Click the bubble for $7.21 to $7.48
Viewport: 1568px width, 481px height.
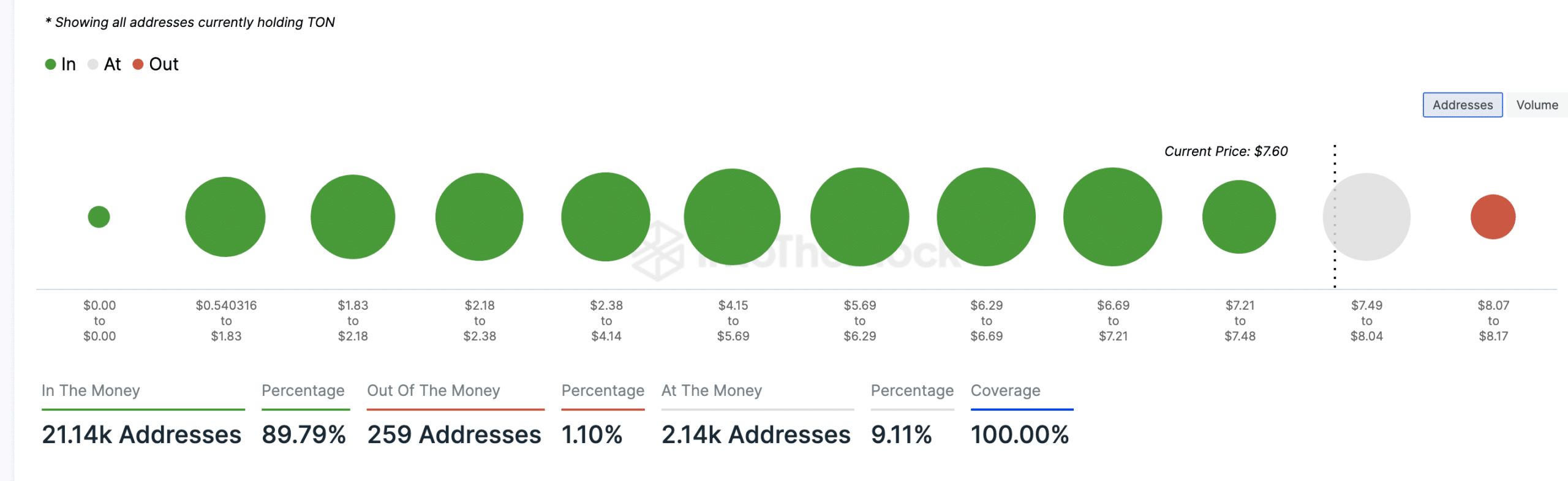(1239, 217)
